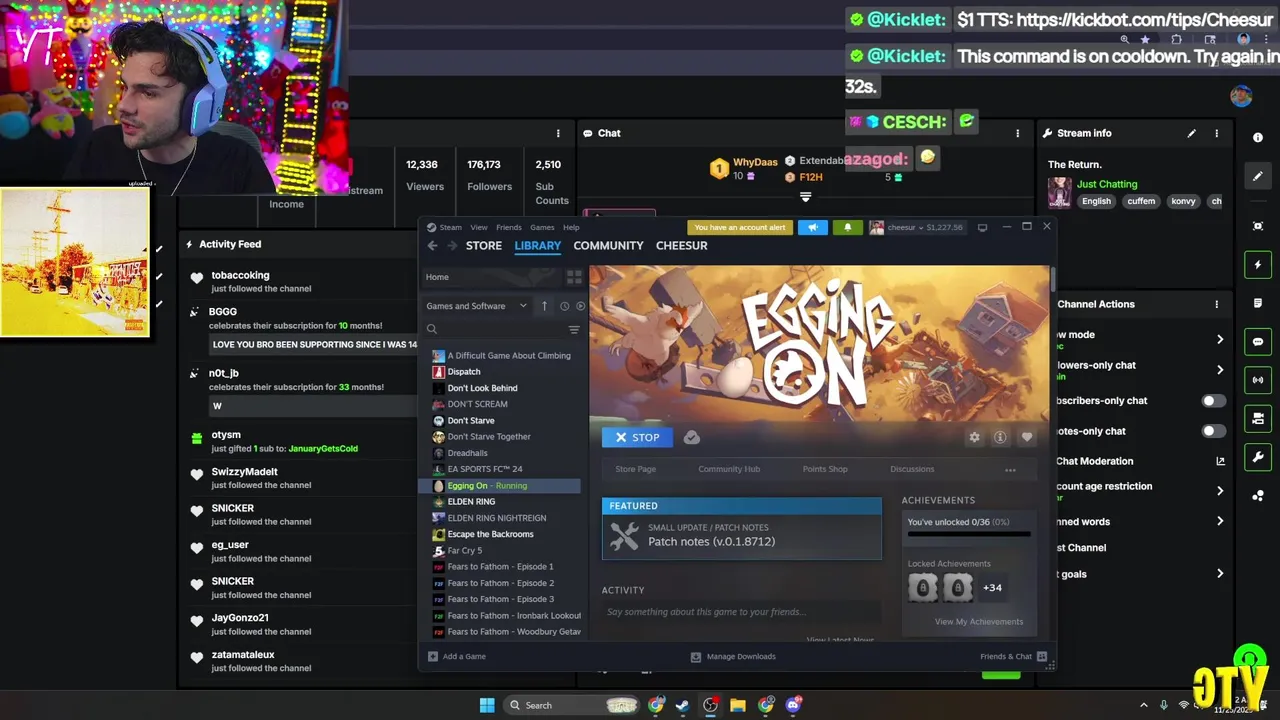Click the achievements progress bar
This screenshot has height=720, width=1280.
click(968, 534)
